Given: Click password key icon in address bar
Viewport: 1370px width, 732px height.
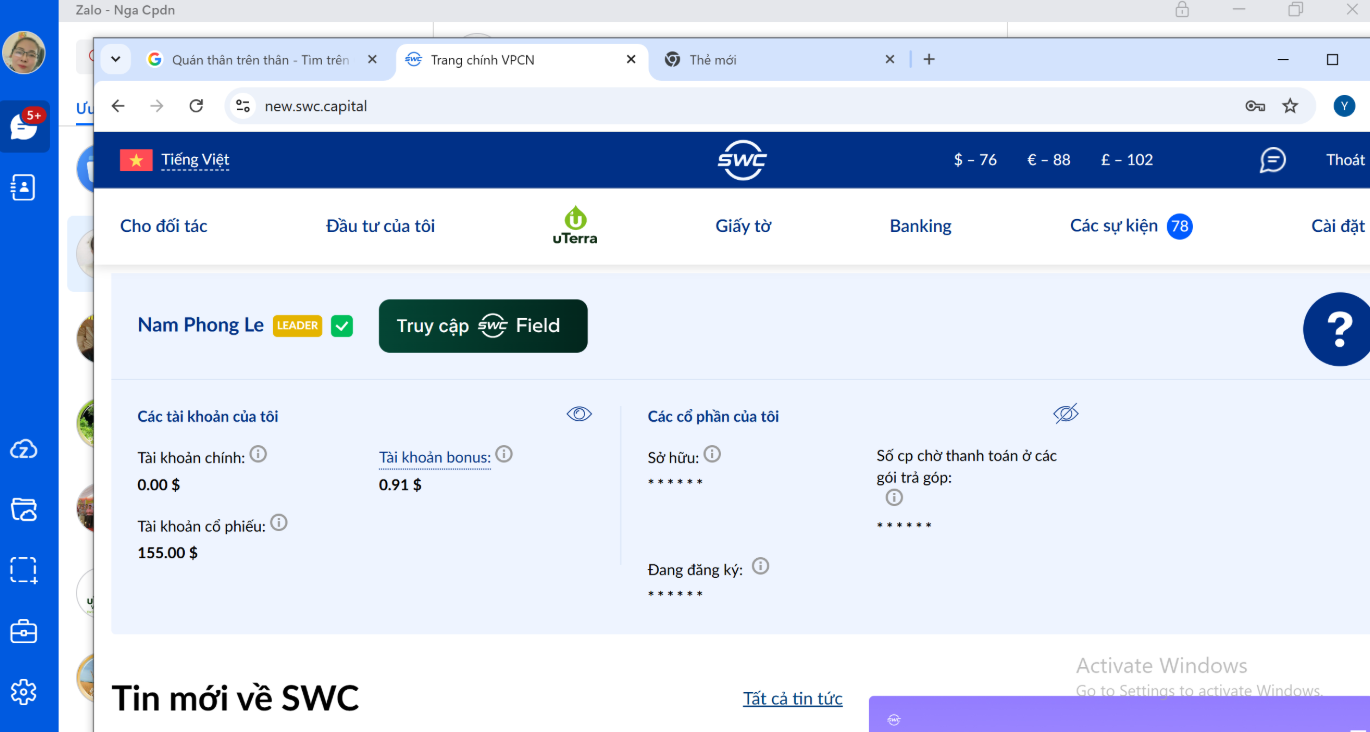Looking at the screenshot, I should [1255, 106].
